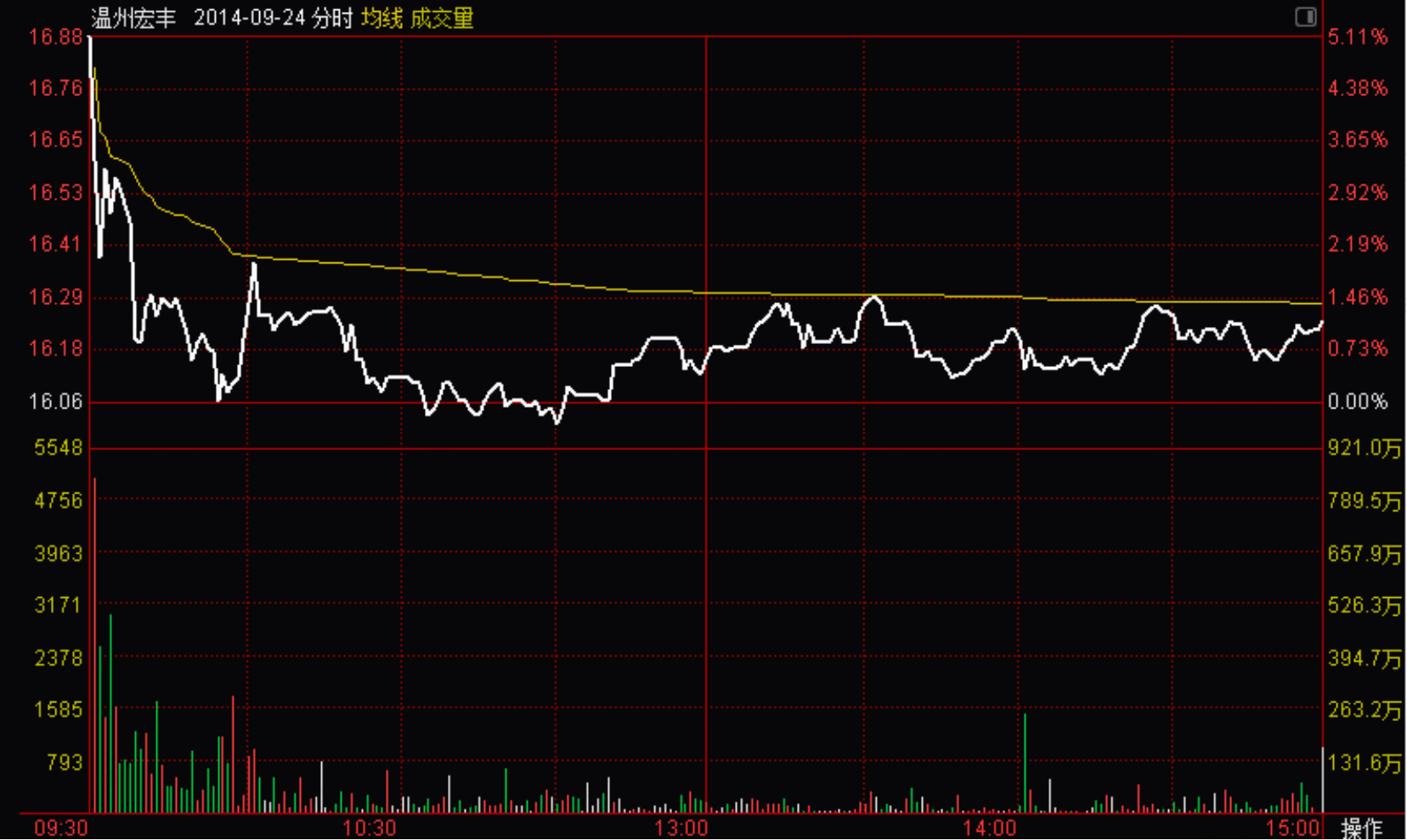Screen dimensions: 1407x840
Task: Click the 15:00 closing time marker
Action: pos(1293,827)
